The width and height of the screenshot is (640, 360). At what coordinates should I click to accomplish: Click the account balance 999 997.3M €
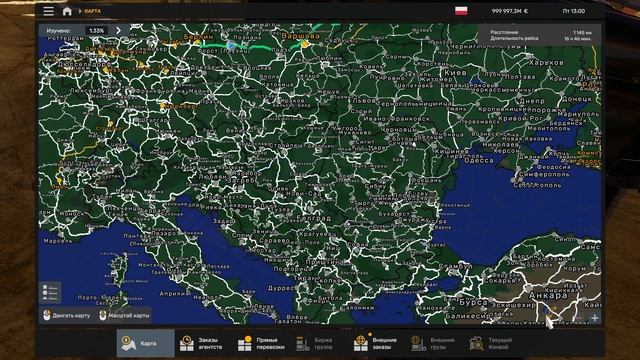[510, 11]
